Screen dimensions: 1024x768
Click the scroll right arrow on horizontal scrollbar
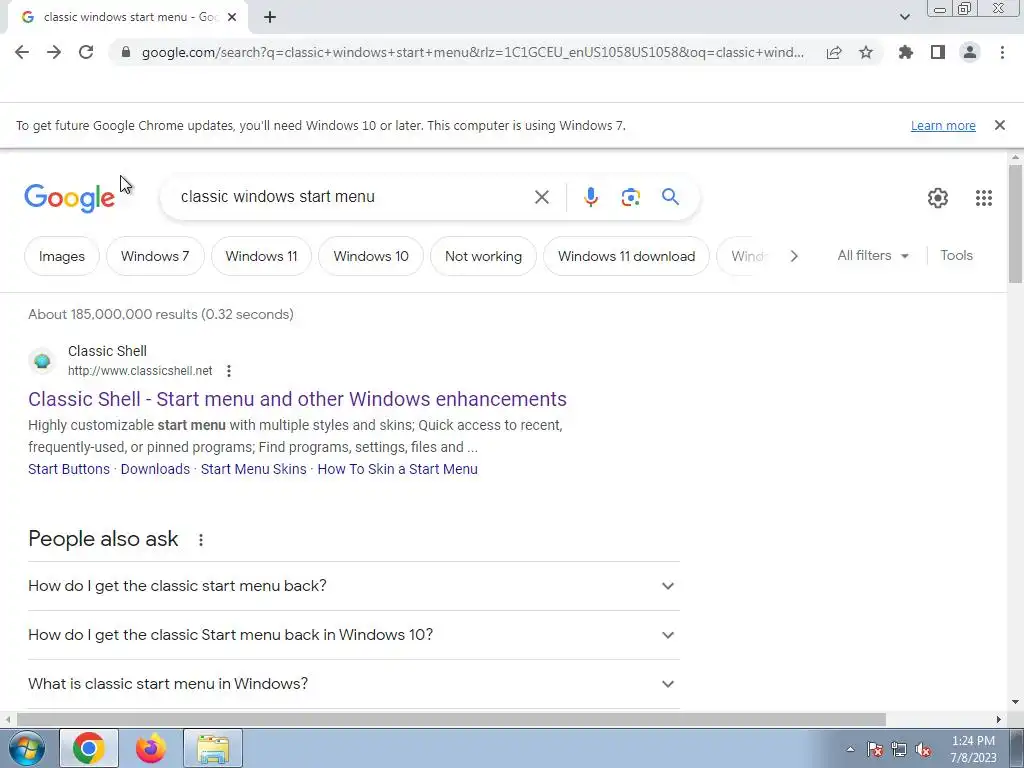point(999,719)
